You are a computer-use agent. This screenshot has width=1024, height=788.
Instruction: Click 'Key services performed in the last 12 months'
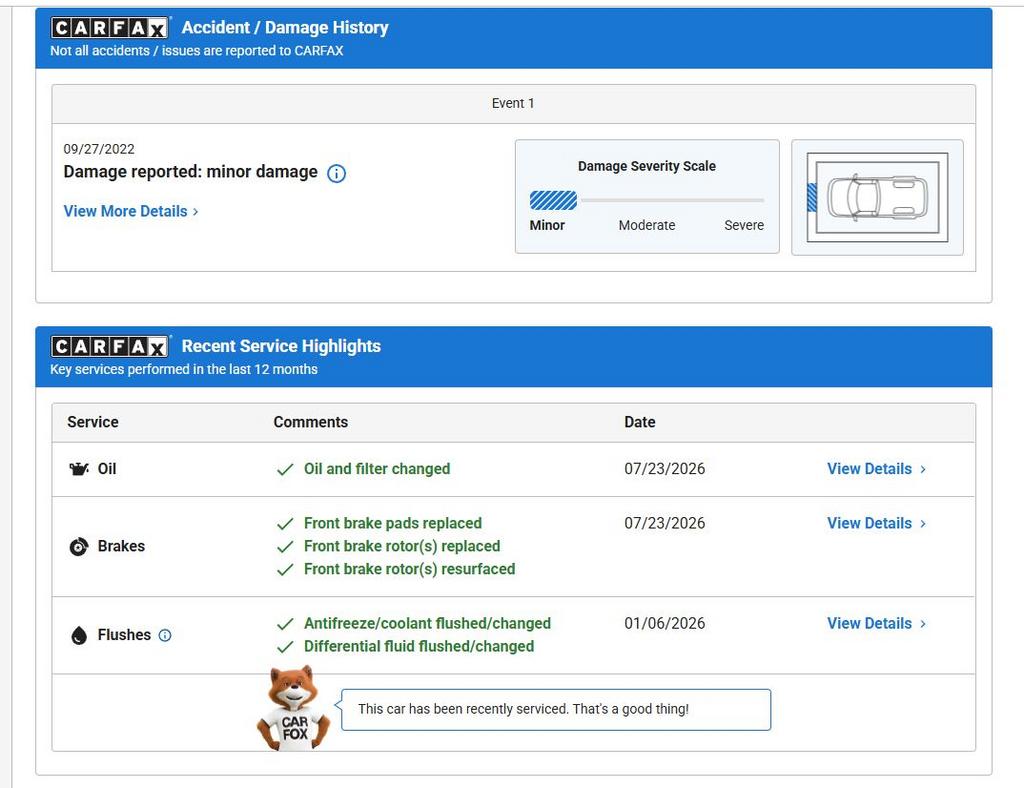click(184, 370)
